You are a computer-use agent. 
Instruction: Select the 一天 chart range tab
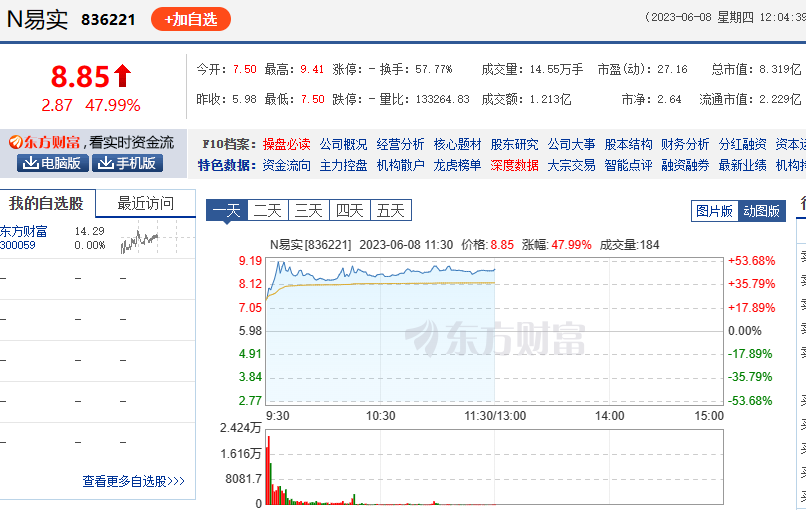226,210
